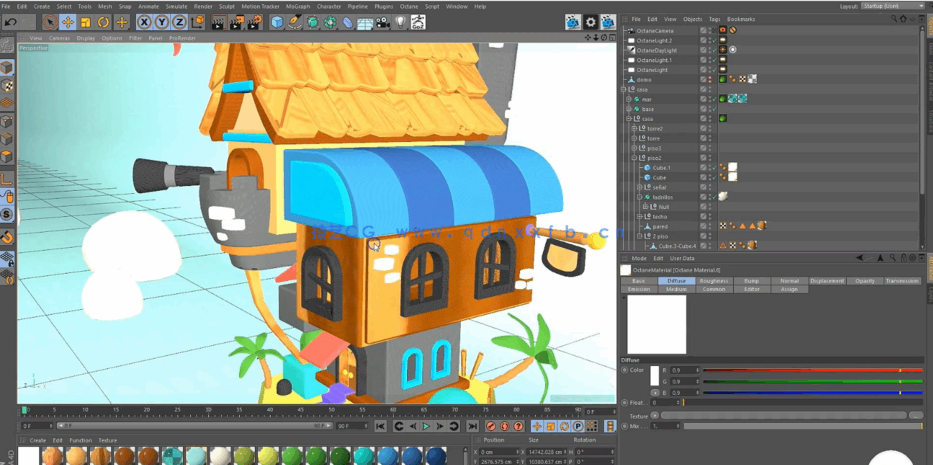This screenshot has height=465, width=933.
Task: Select the OctaneCamera object
Action: point(653,30)
